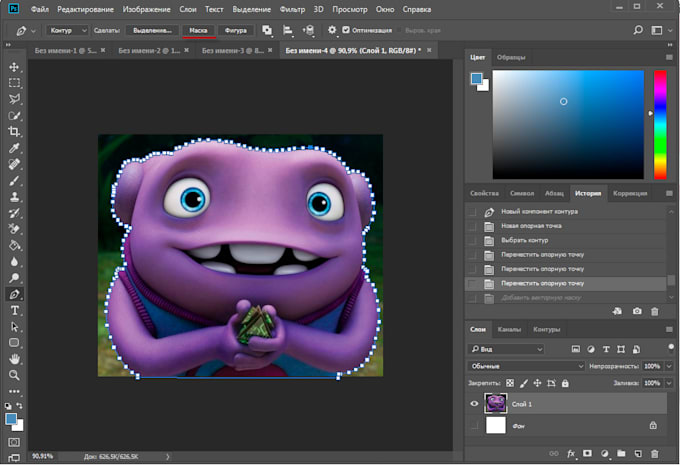Delete layer with Layers panel trash icon
The width and height of the screenshot is (680, 465).
coord(655,454)
